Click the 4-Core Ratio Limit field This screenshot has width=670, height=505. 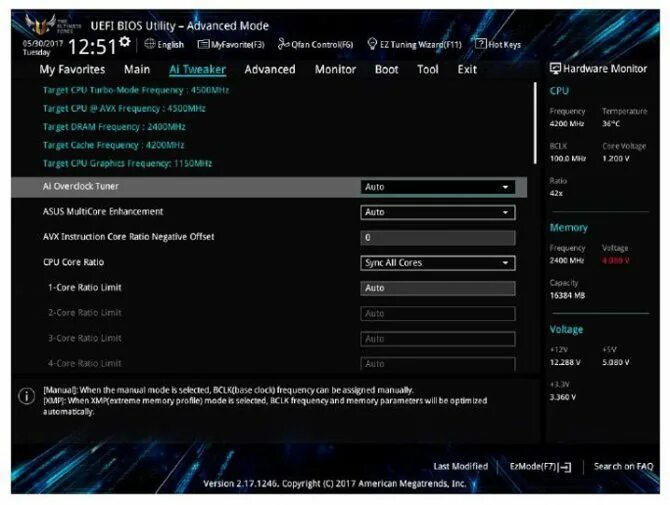click(x=438, y=364)
